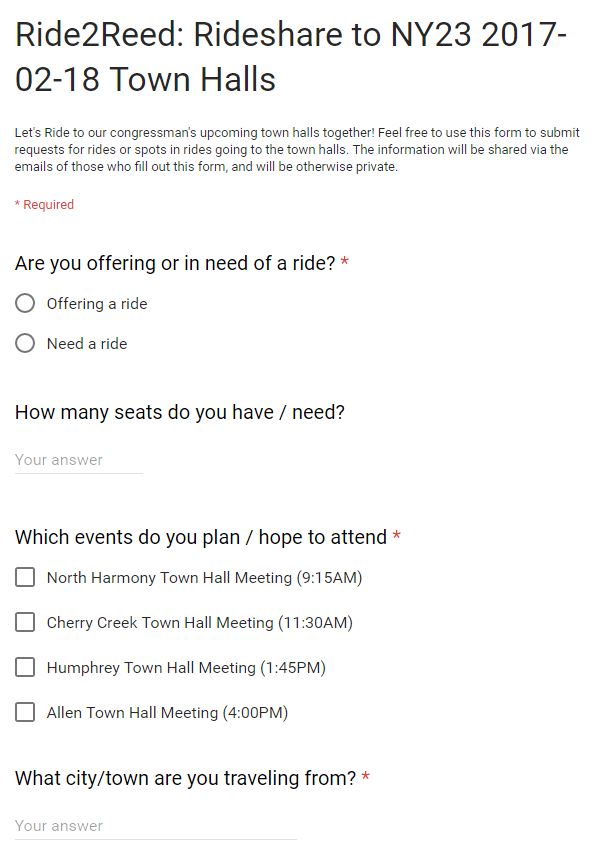Screen dimensions: 595x857
Task: Enable the Allen Town Hall Meeting checkbox
Action: [x=25, y=712]
